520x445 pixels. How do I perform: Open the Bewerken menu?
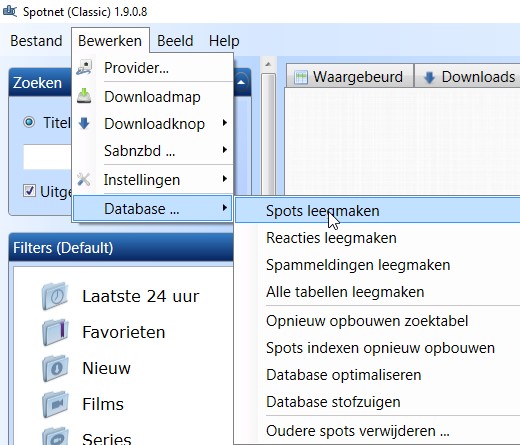(110, 41)
